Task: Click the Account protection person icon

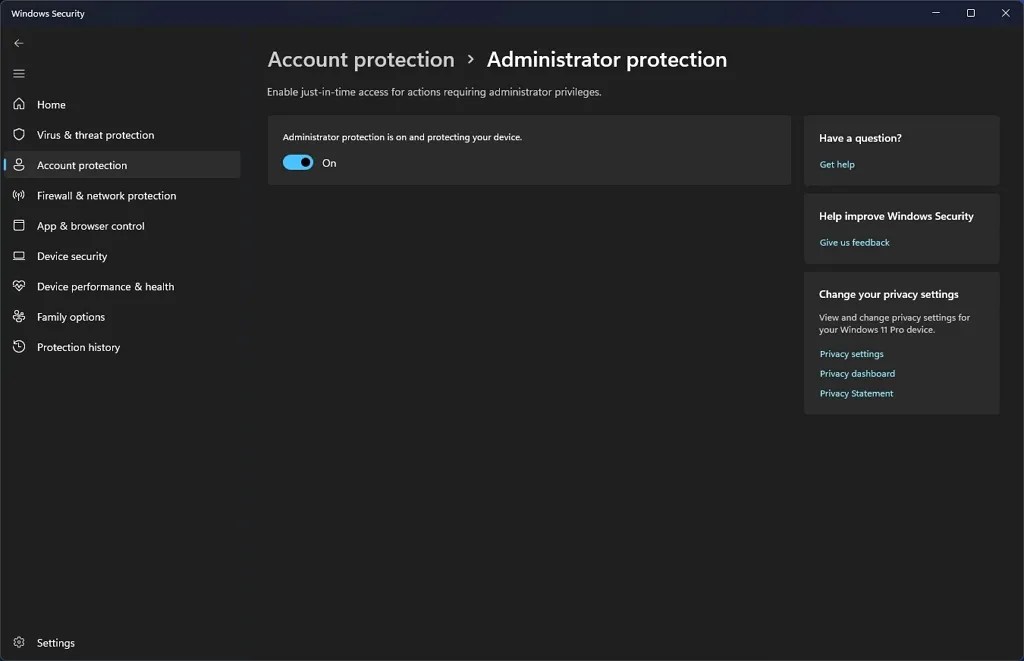Action: (19, 165)
